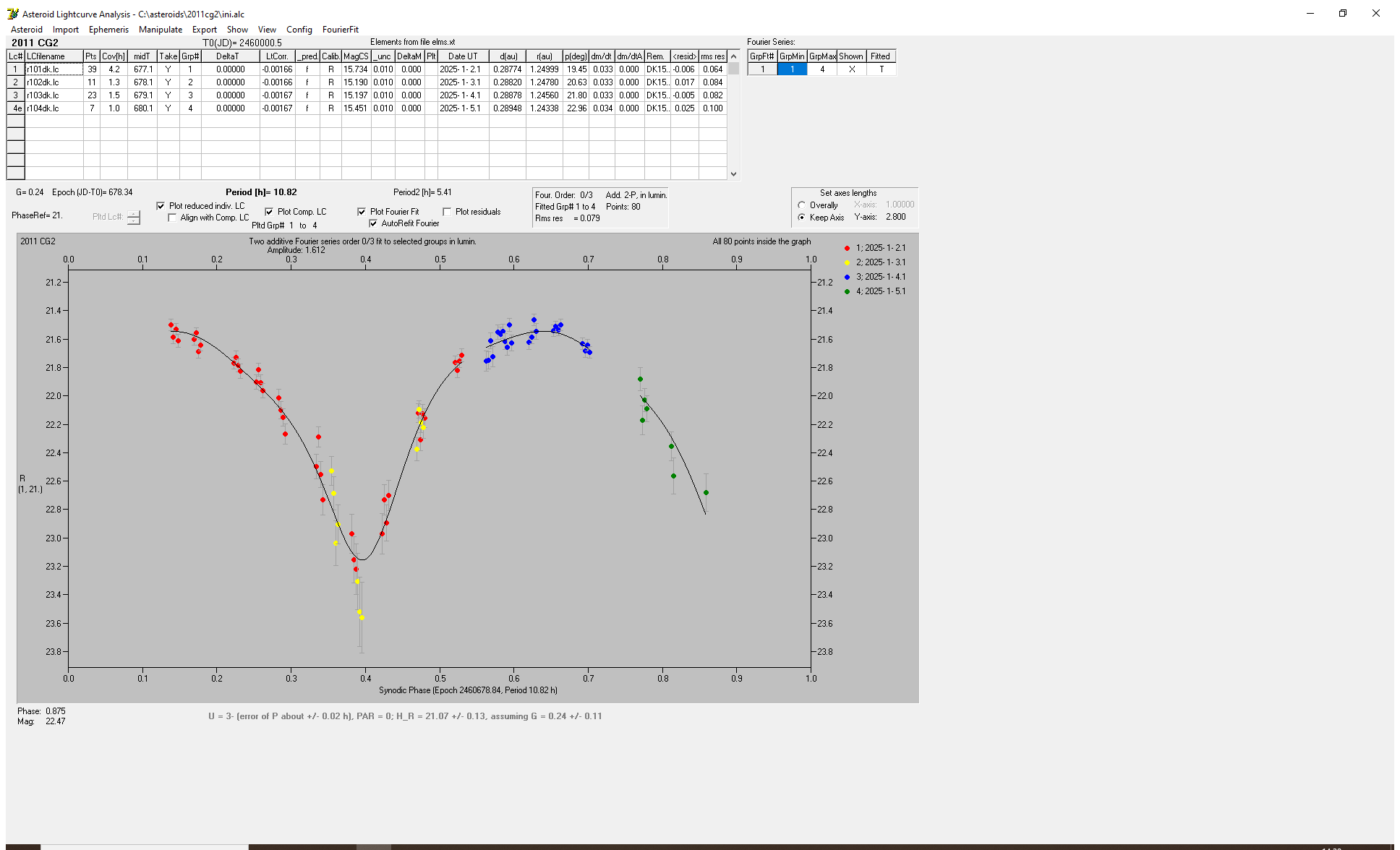1400x850 pixels.
Task: Click the GrpMax cell value 4
Action: click(x=822, y=69)
